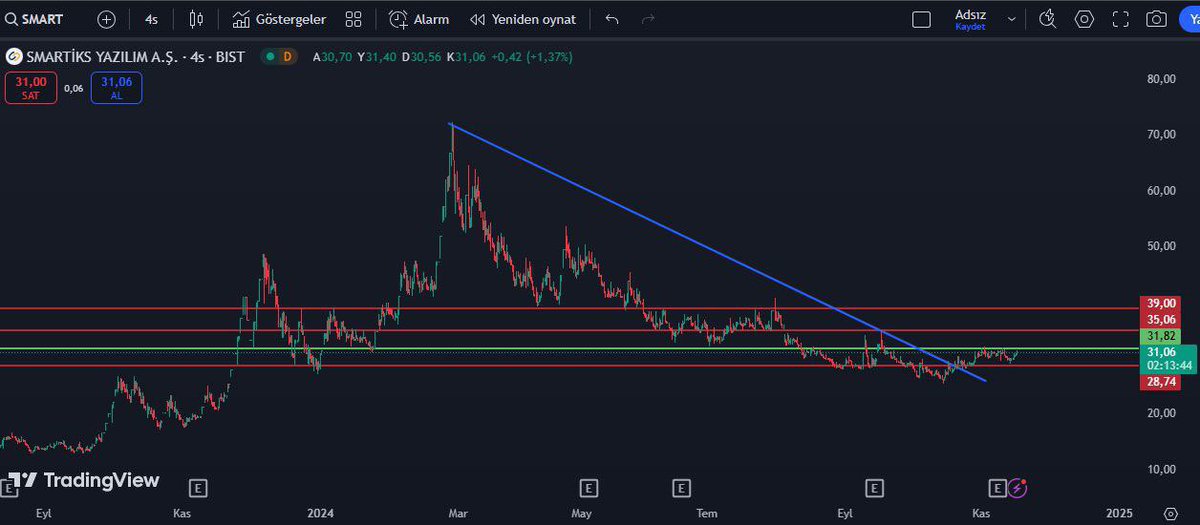Image resolution: width=1200 pixels, height=525 pixels.
Task: Click the Adsız layout name
Action: coord(970,15)
